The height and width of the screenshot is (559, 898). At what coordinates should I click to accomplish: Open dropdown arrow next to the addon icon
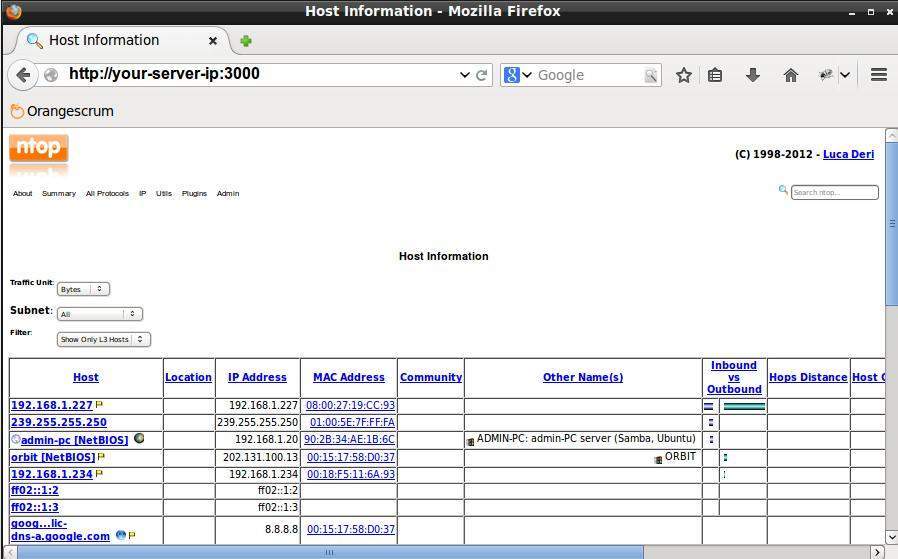click(845, 75)
